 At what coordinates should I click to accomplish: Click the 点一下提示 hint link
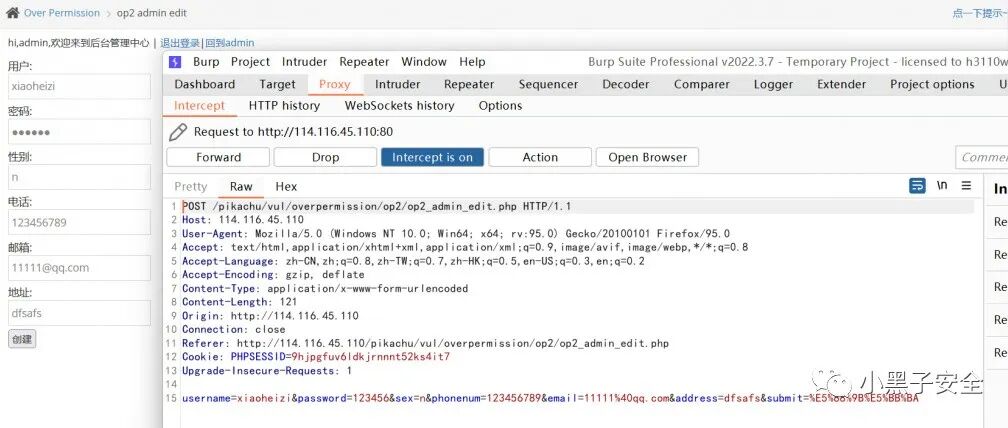[980, 13]
